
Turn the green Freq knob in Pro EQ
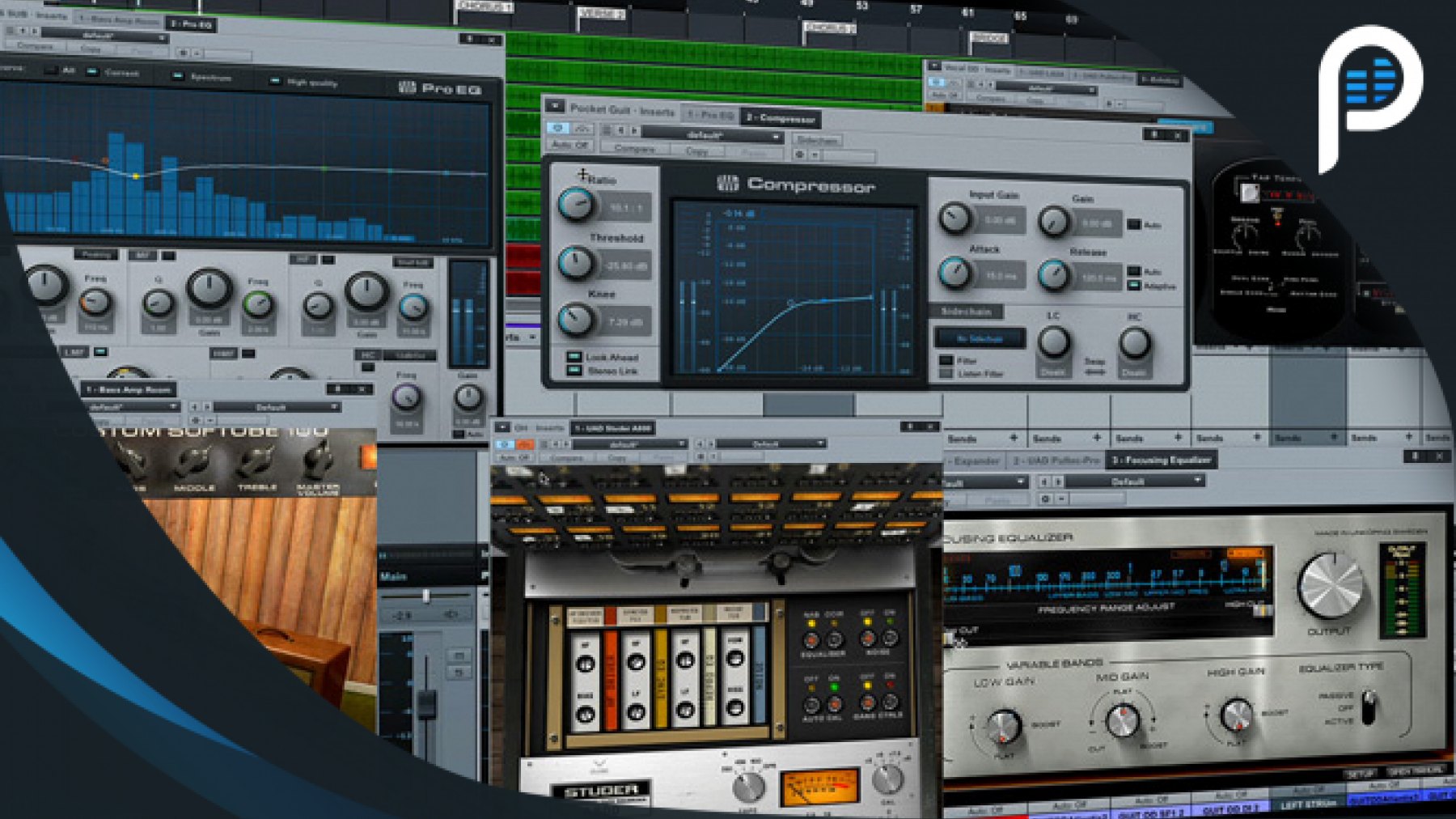click(258, 303)
